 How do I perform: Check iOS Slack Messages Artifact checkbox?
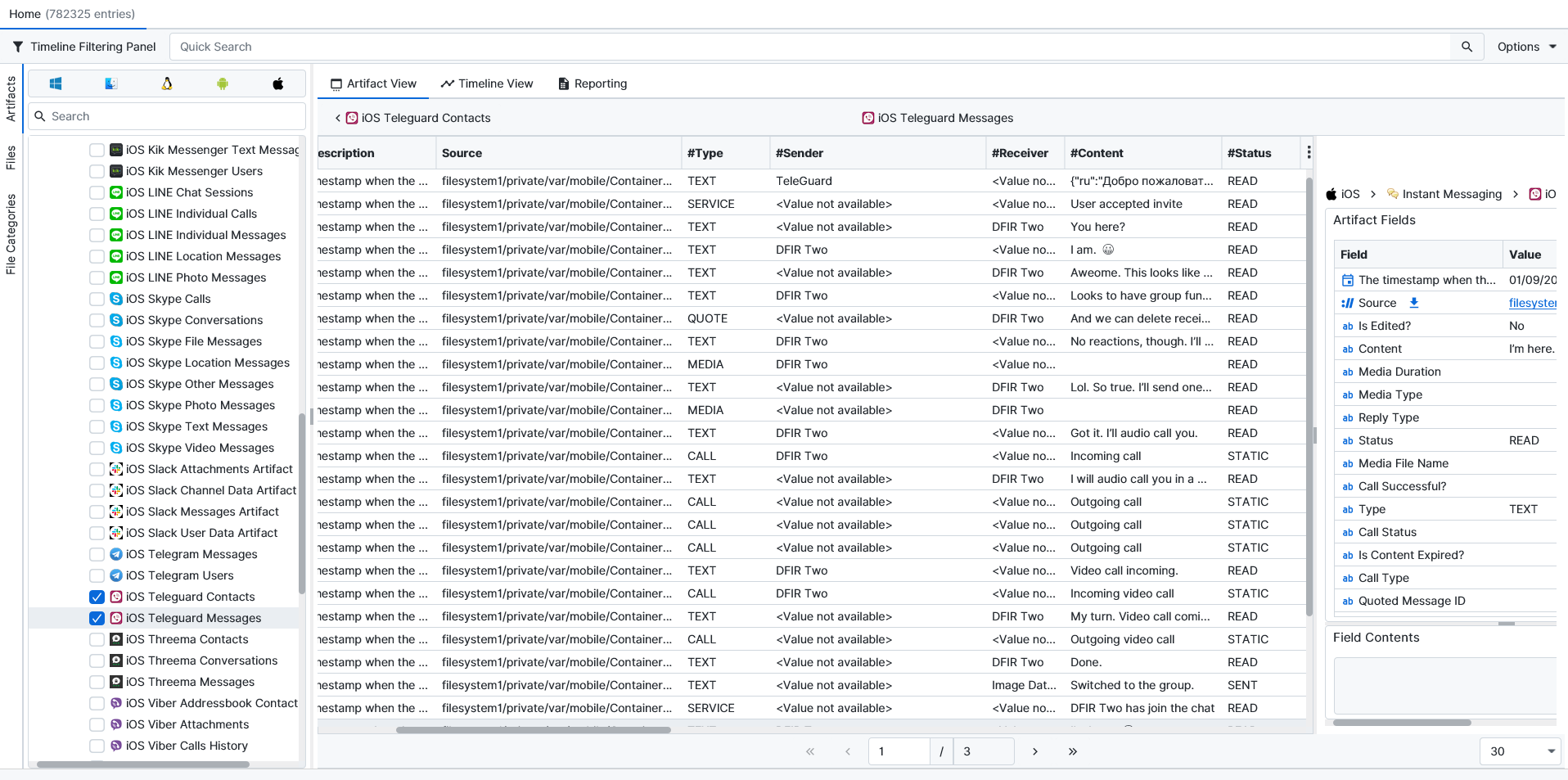pyautogui.click(x=97, y=512)
